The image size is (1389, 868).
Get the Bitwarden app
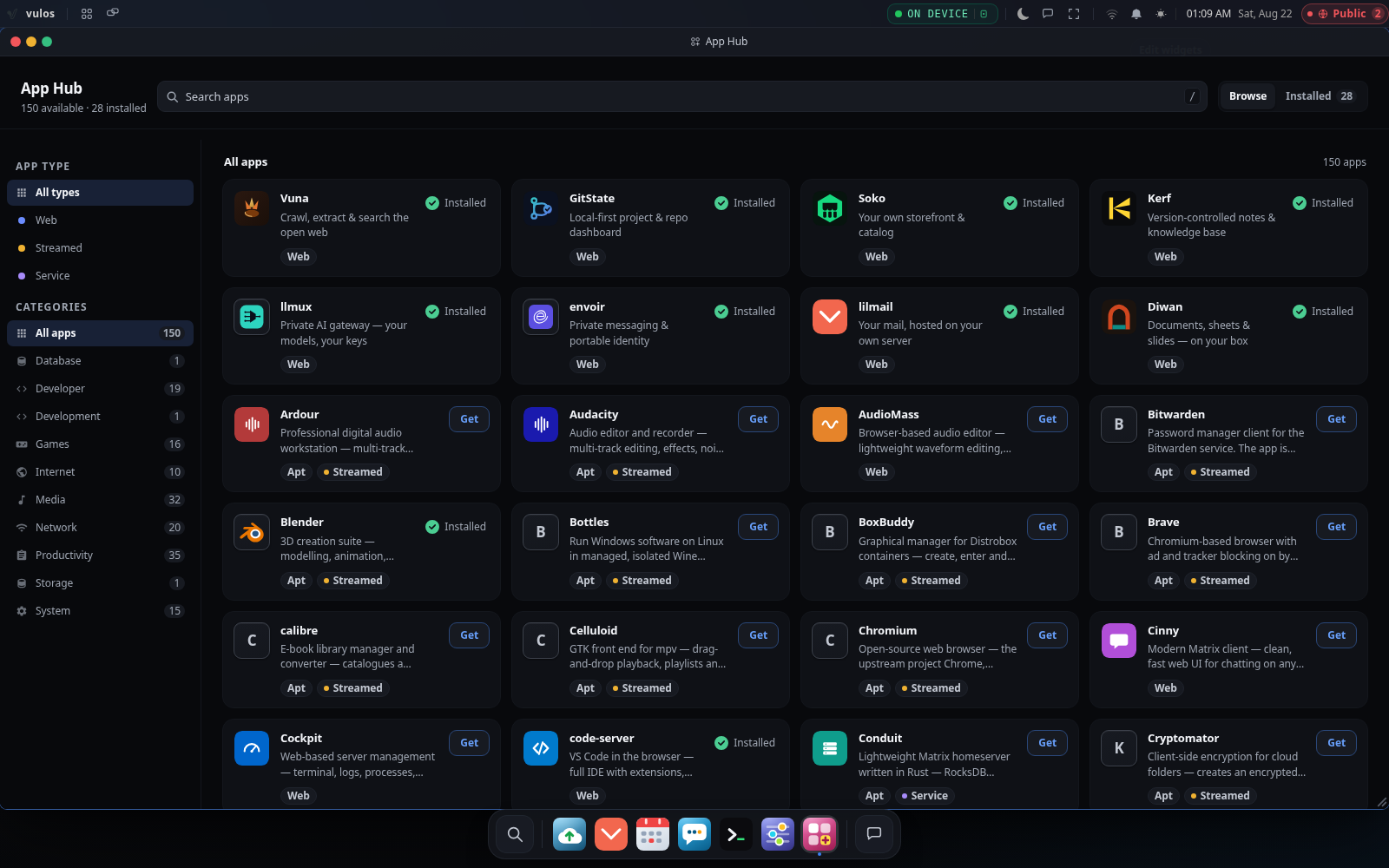[x=1336, y=419]
